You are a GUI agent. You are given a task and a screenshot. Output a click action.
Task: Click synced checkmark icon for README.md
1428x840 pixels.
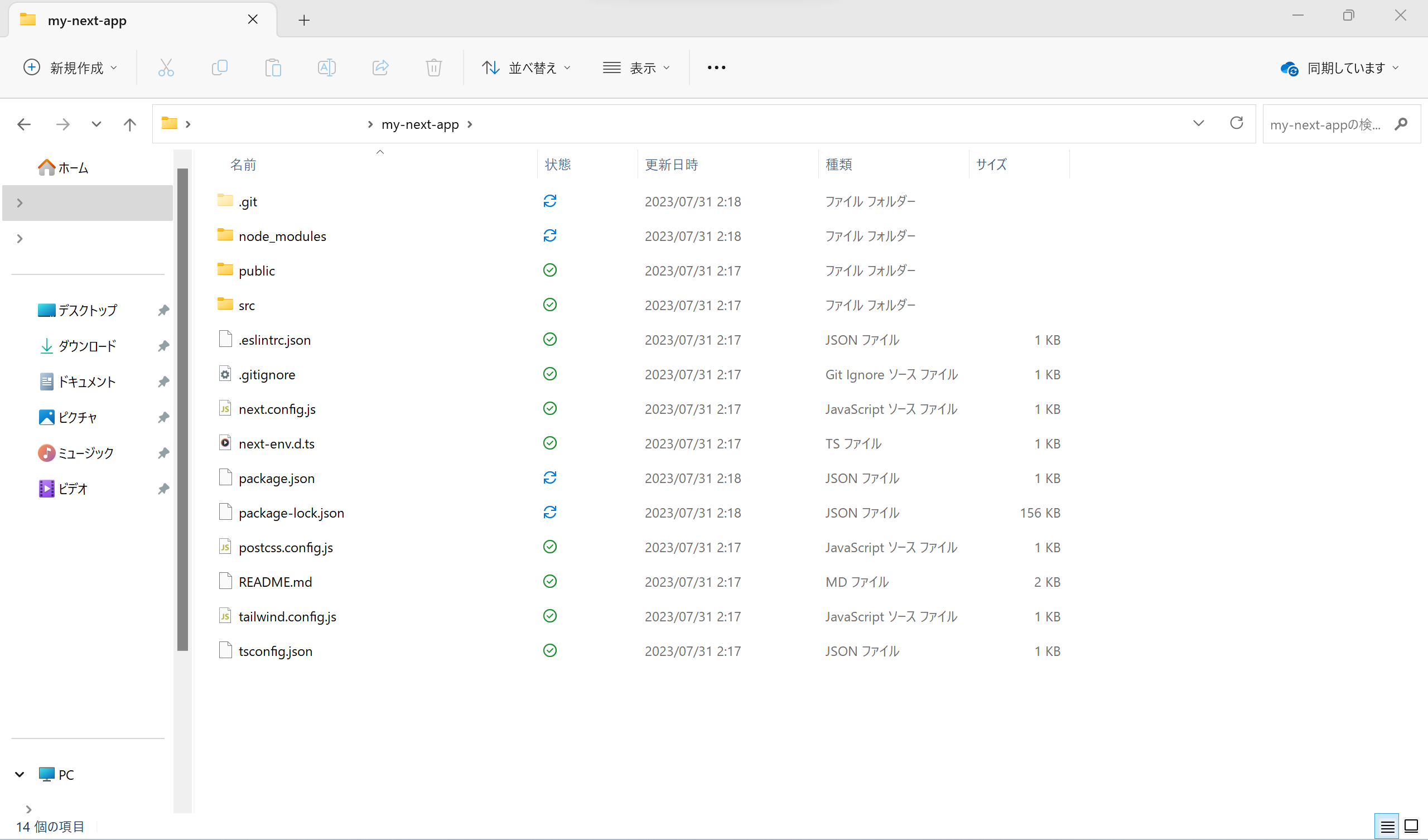[x=549, y=582]
